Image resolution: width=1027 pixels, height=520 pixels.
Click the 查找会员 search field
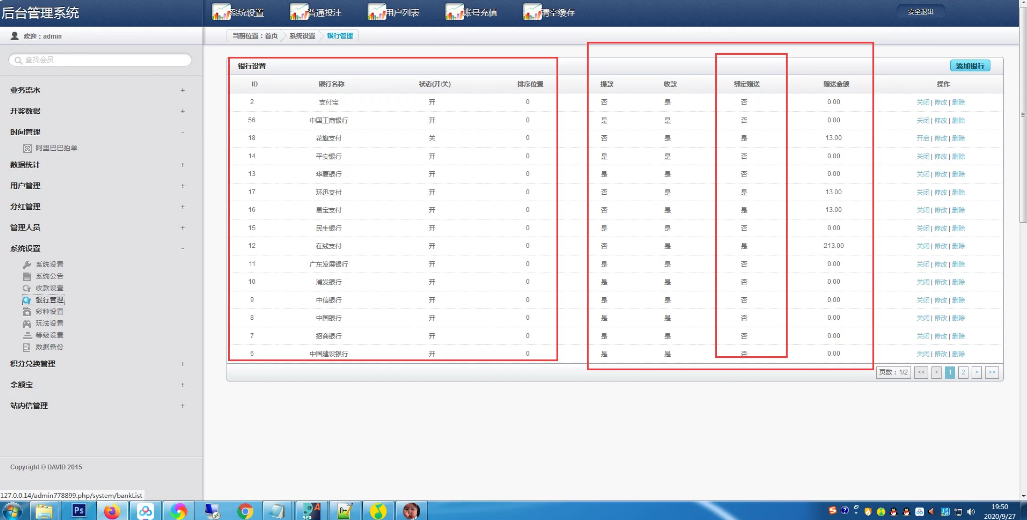point(100,60)
